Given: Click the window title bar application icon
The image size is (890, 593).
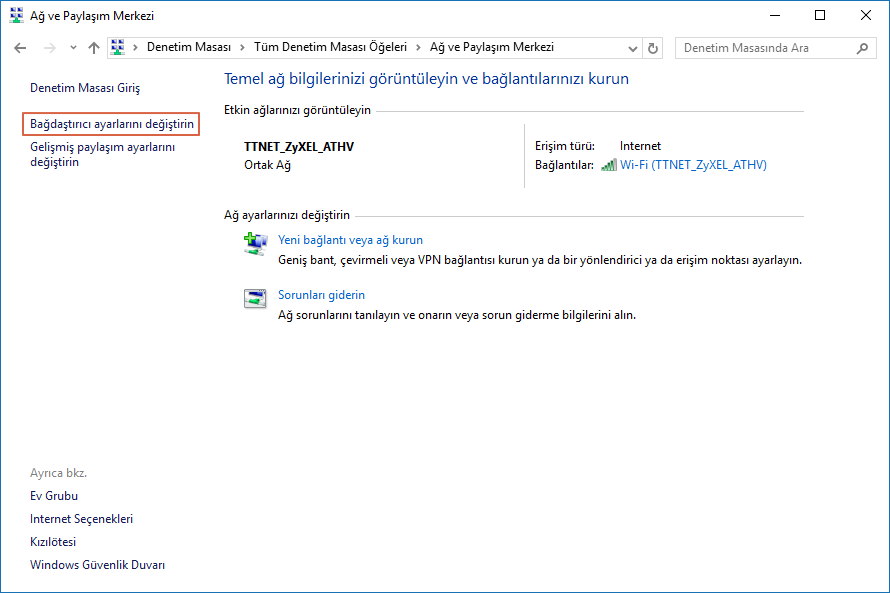Looking at the screenshot, I should click(x=18, y=15).
